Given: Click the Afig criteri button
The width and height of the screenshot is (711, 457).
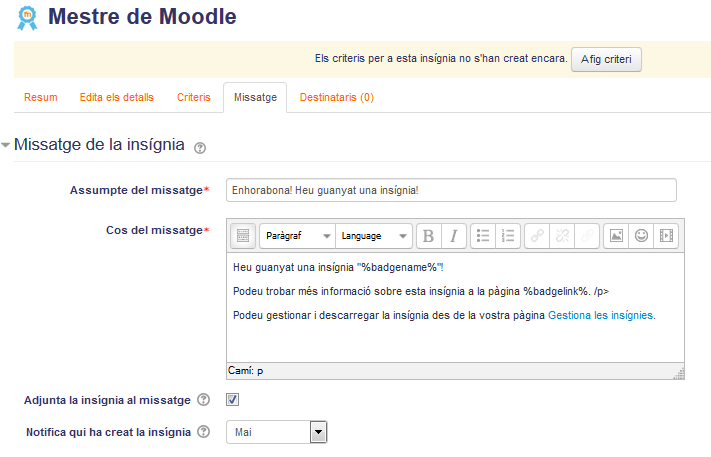Looking at the screenshot, I should [x=606, y=59].
